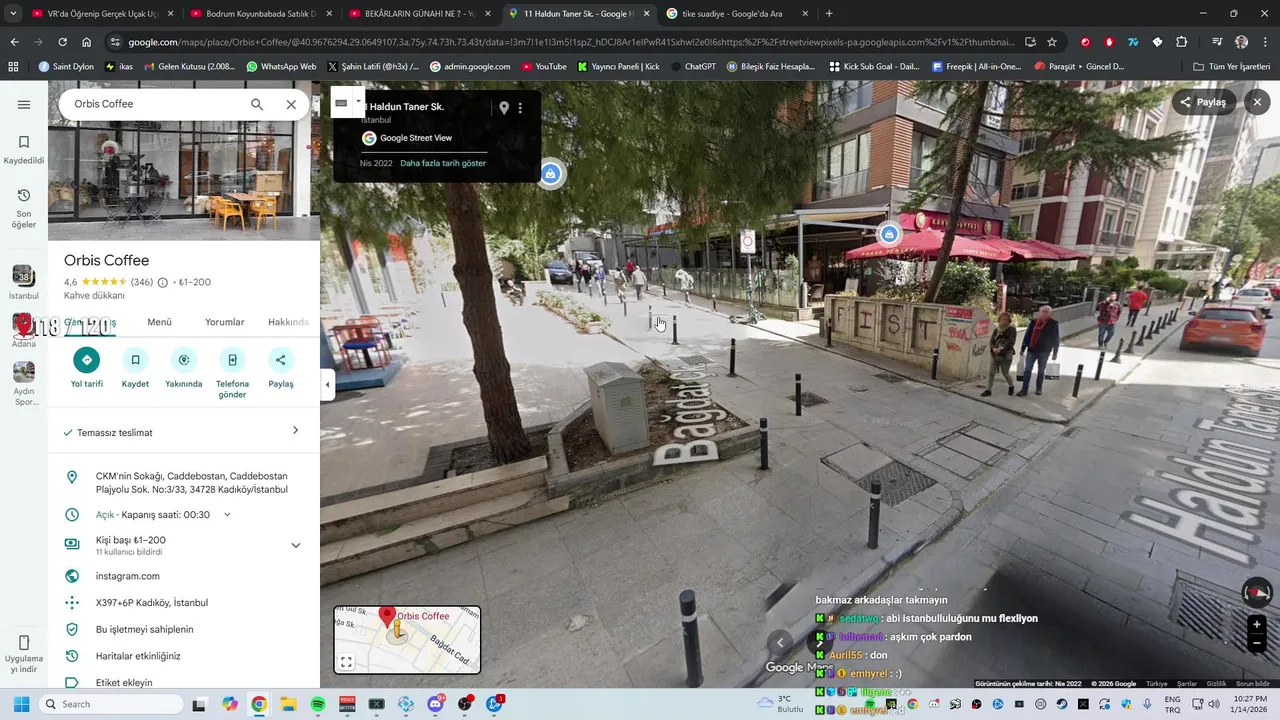
Task: Open File Explorer from the taskbar
Action: click(x=288, y=704)
